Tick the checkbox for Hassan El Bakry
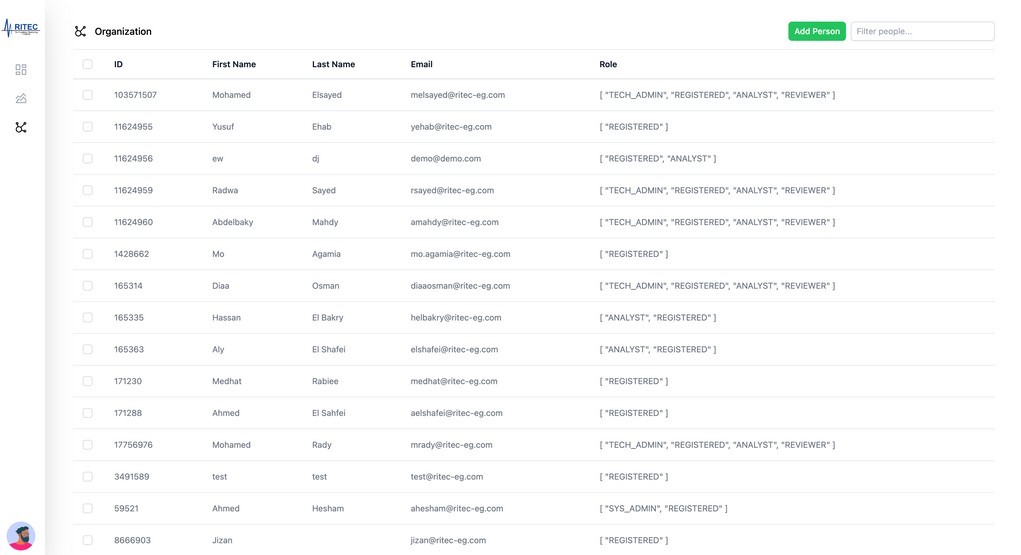 pos(88,318)
